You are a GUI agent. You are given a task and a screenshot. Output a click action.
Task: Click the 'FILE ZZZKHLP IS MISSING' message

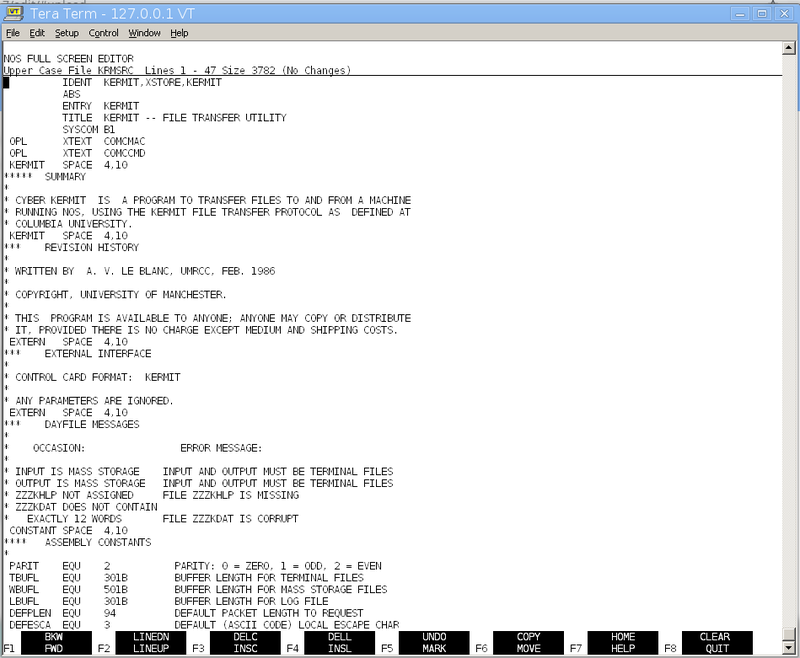point(231,495)
